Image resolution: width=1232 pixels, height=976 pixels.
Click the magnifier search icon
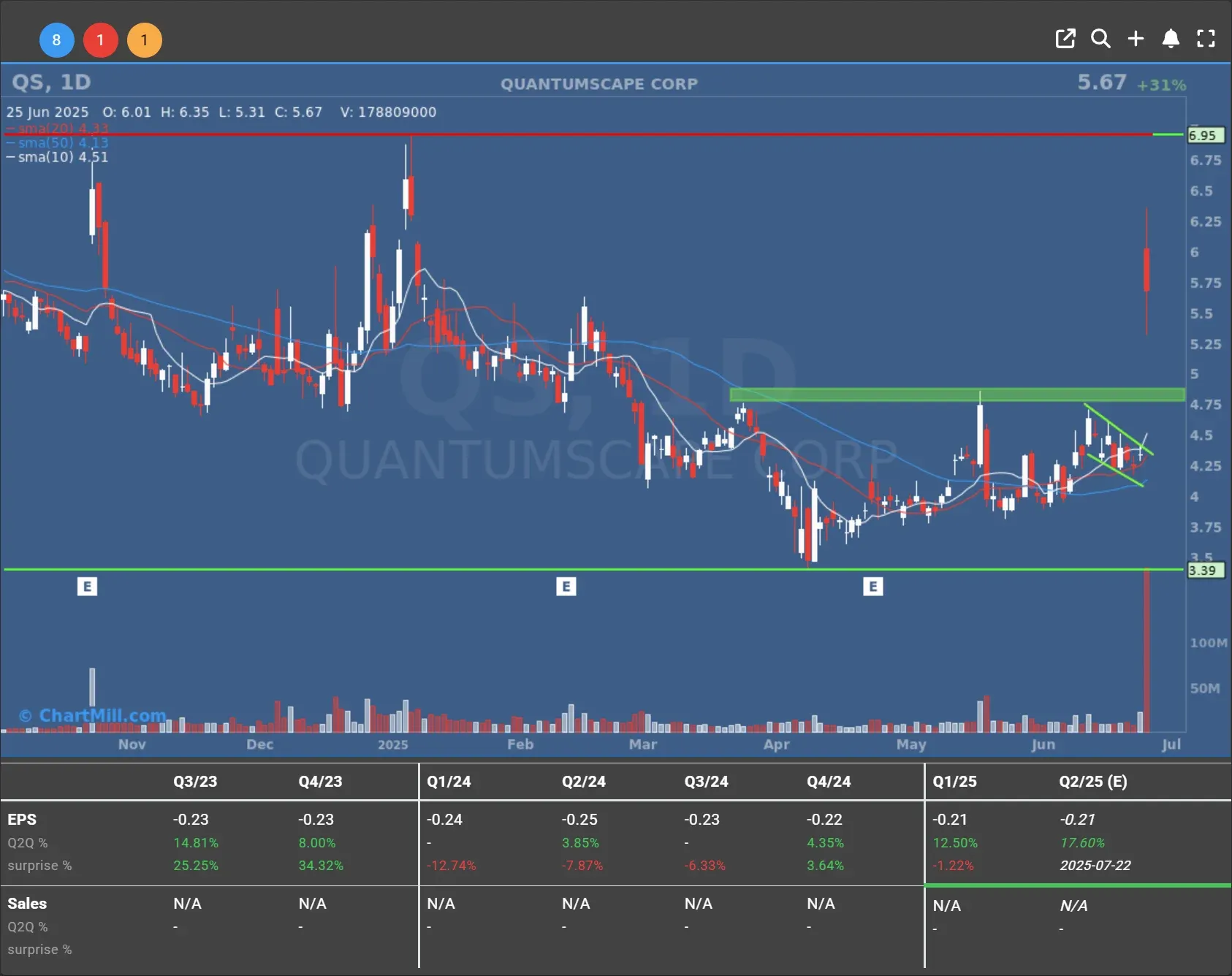[1100, 39]
